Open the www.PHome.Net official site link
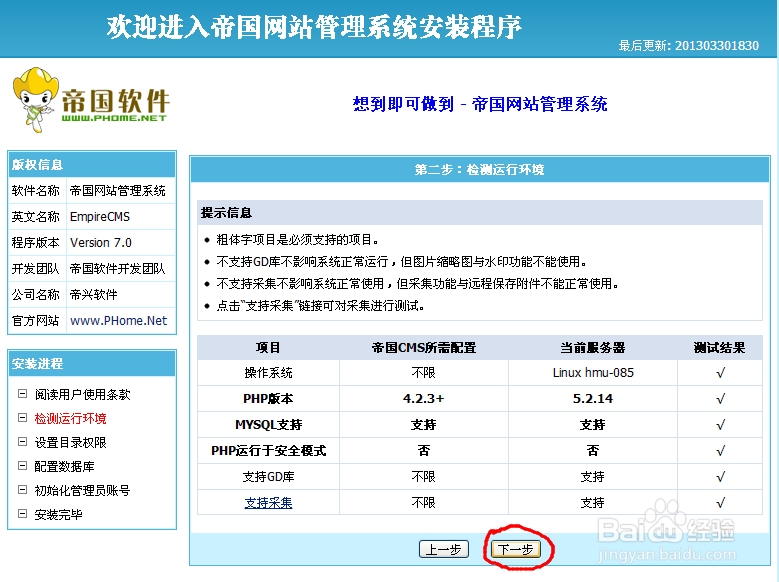The image size is (779, 582). click(118, 321)
